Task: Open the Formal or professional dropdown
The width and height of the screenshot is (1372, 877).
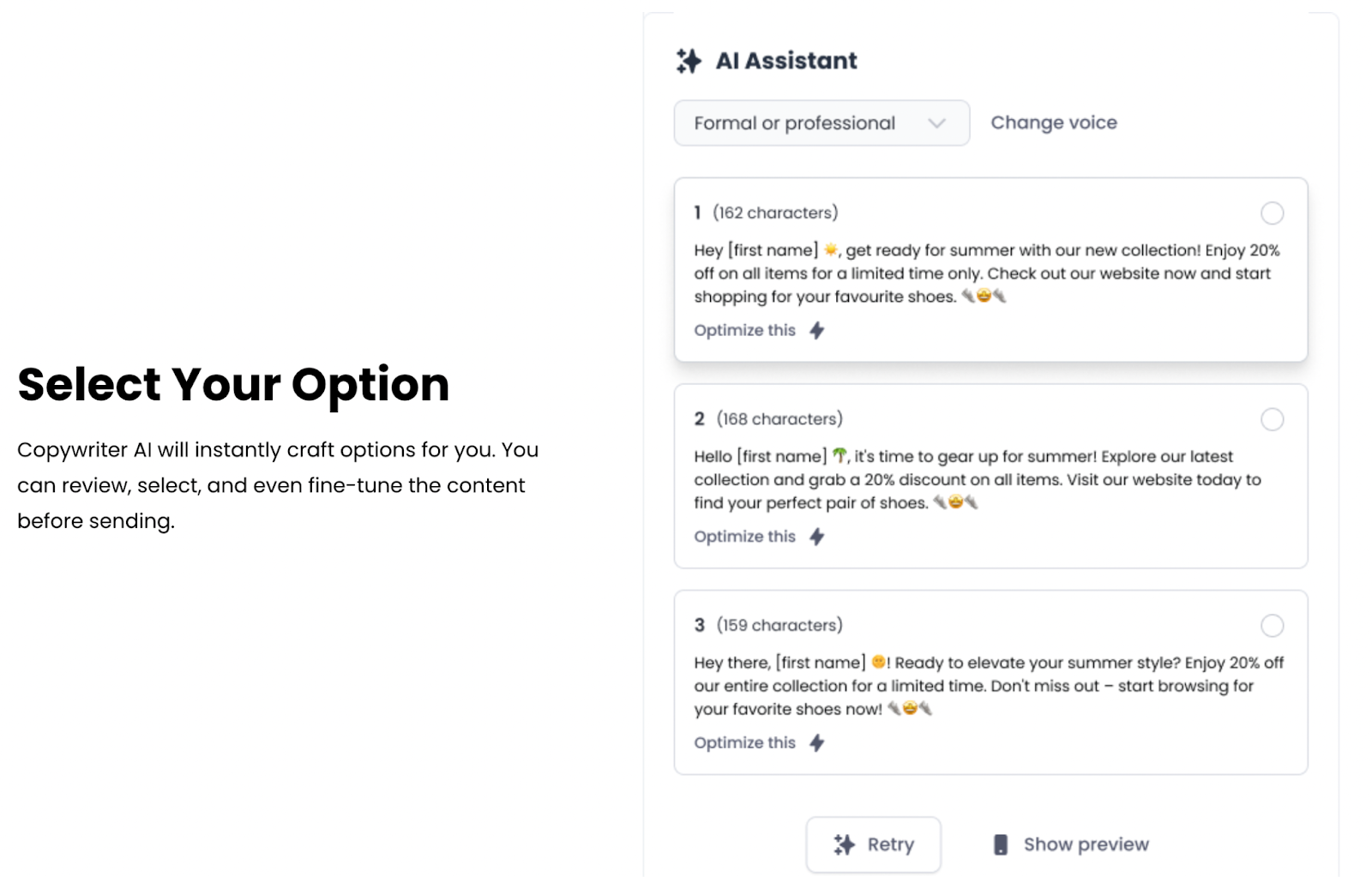Action: coord(821,123)
